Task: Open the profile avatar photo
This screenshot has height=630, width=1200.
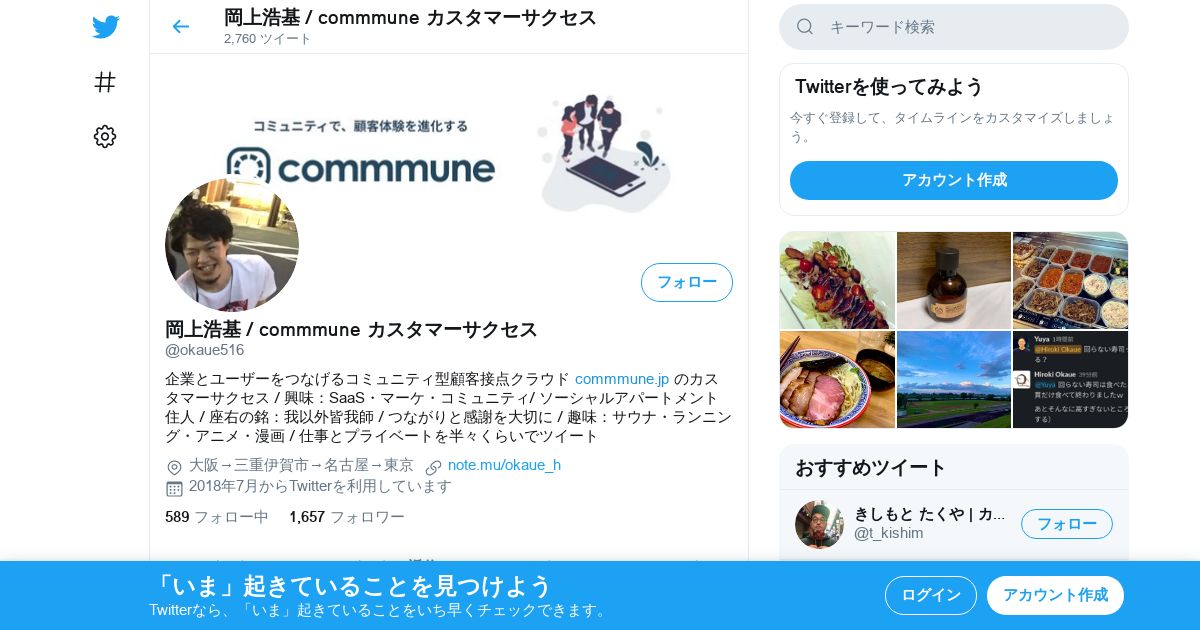Action: click(x=232, y=245)
